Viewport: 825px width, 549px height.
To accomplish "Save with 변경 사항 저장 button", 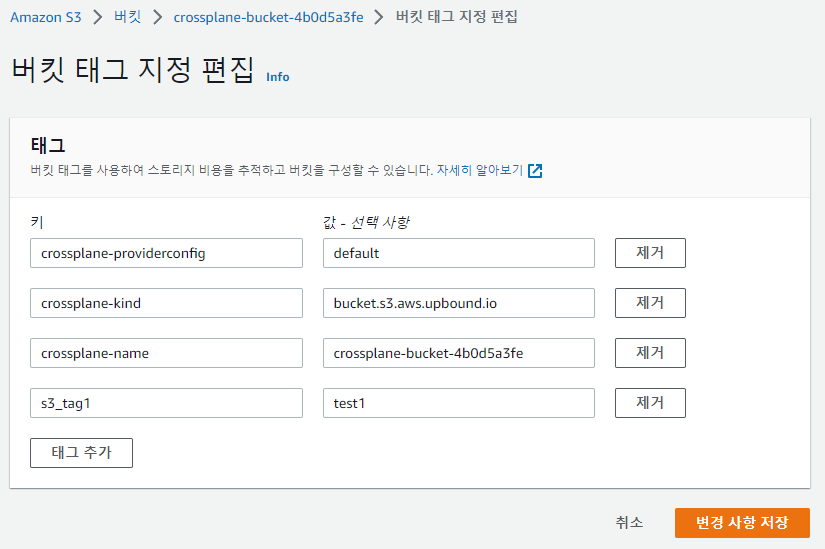I will tap(742, 523).
